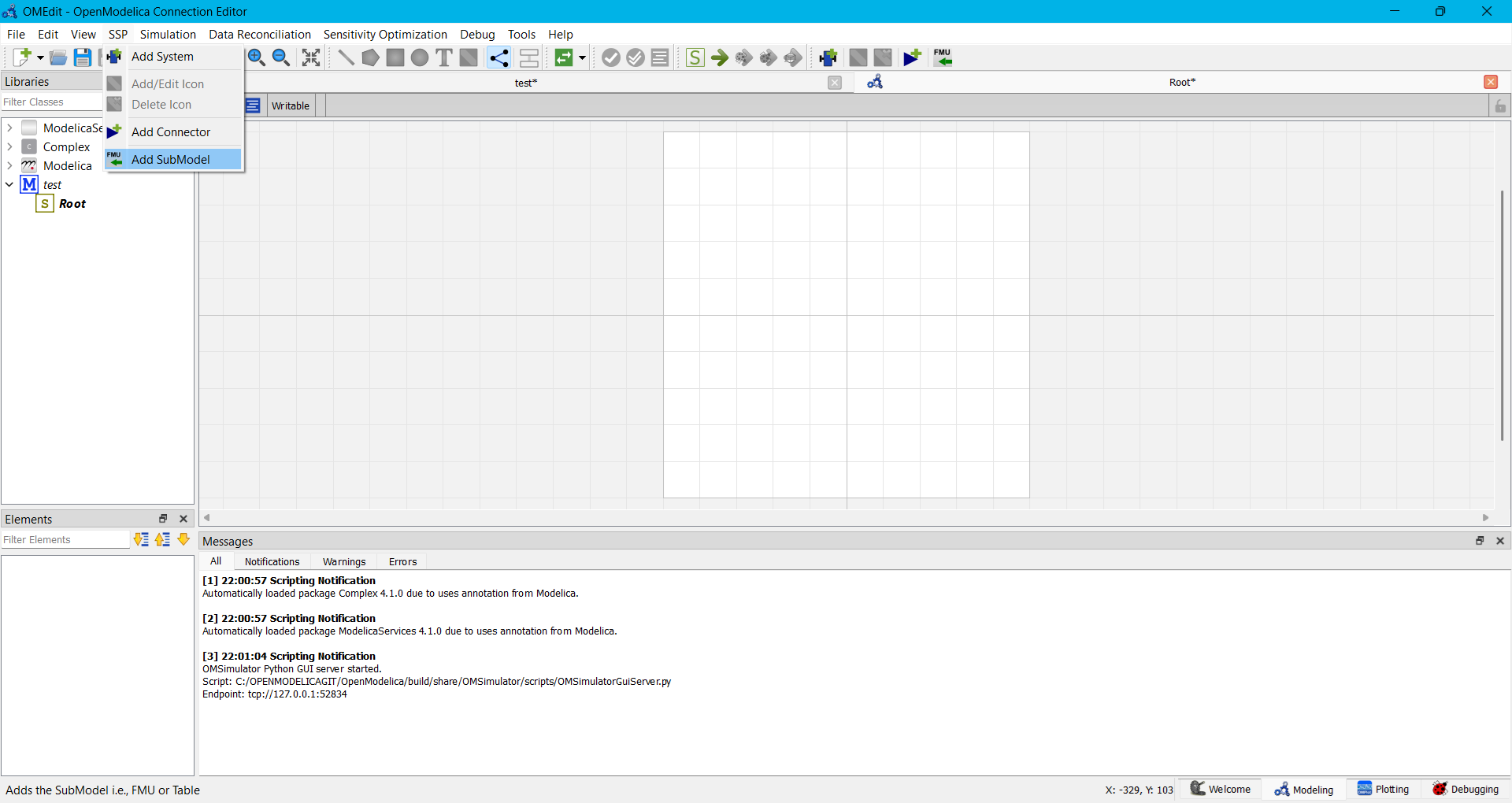Select the Bitmap shape tool
Viewport: 1512px width, 803px height.
[x=469, y=57]
